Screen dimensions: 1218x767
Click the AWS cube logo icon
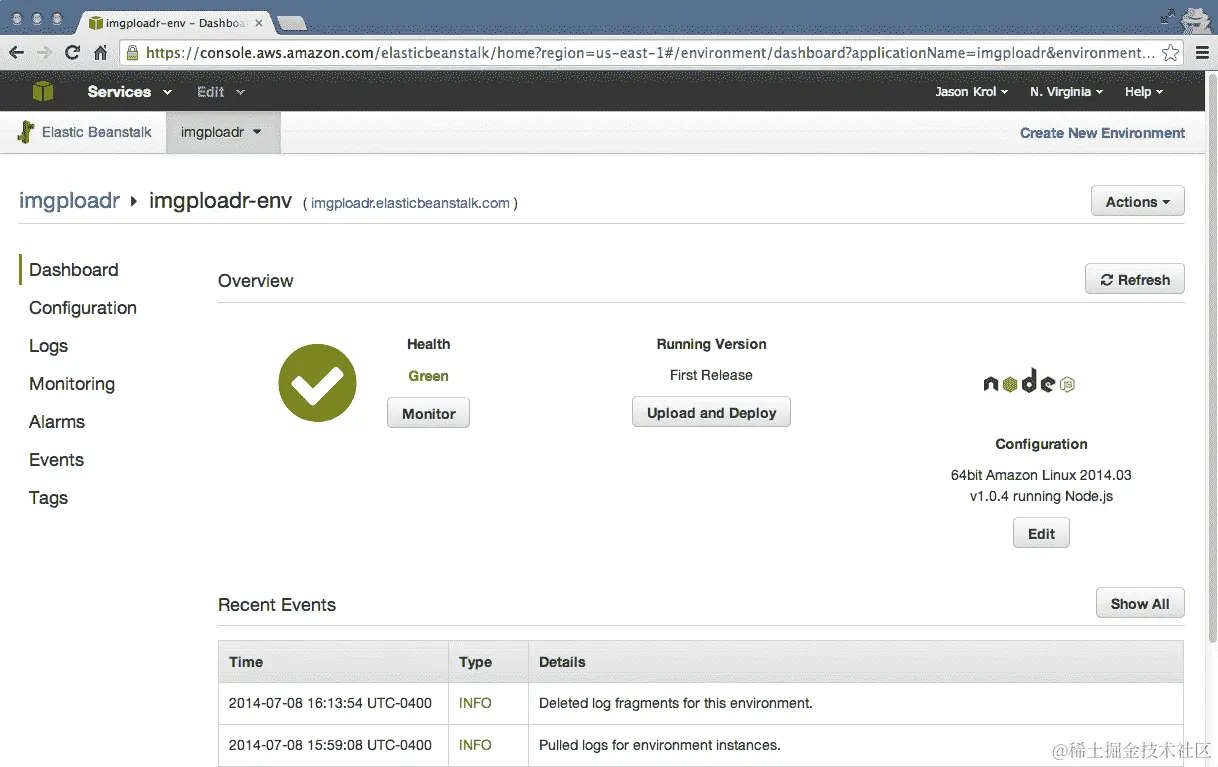click(x=42, y=91)
